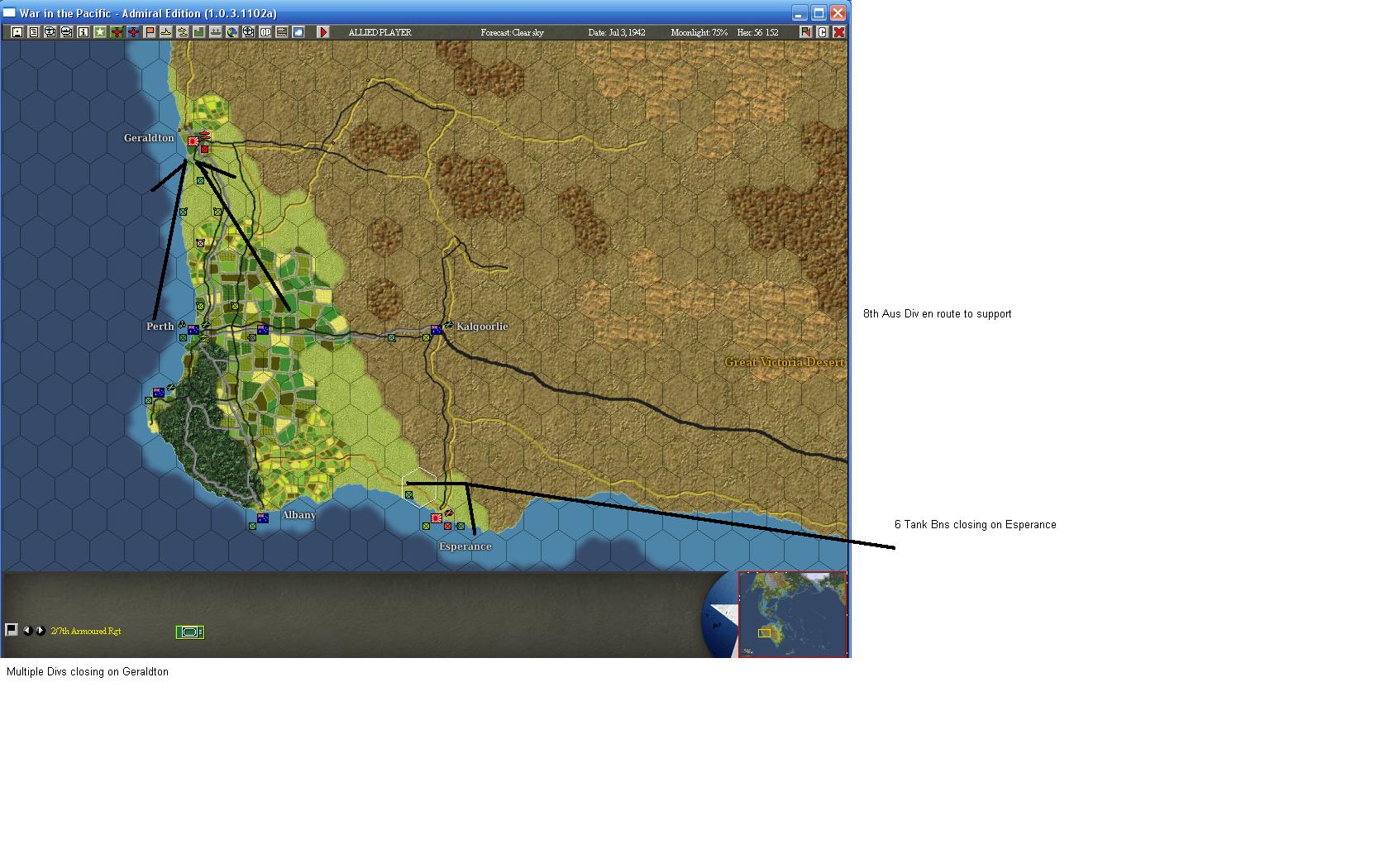
Task: Select the Albany base flag icon
Action: coord(263,518)
